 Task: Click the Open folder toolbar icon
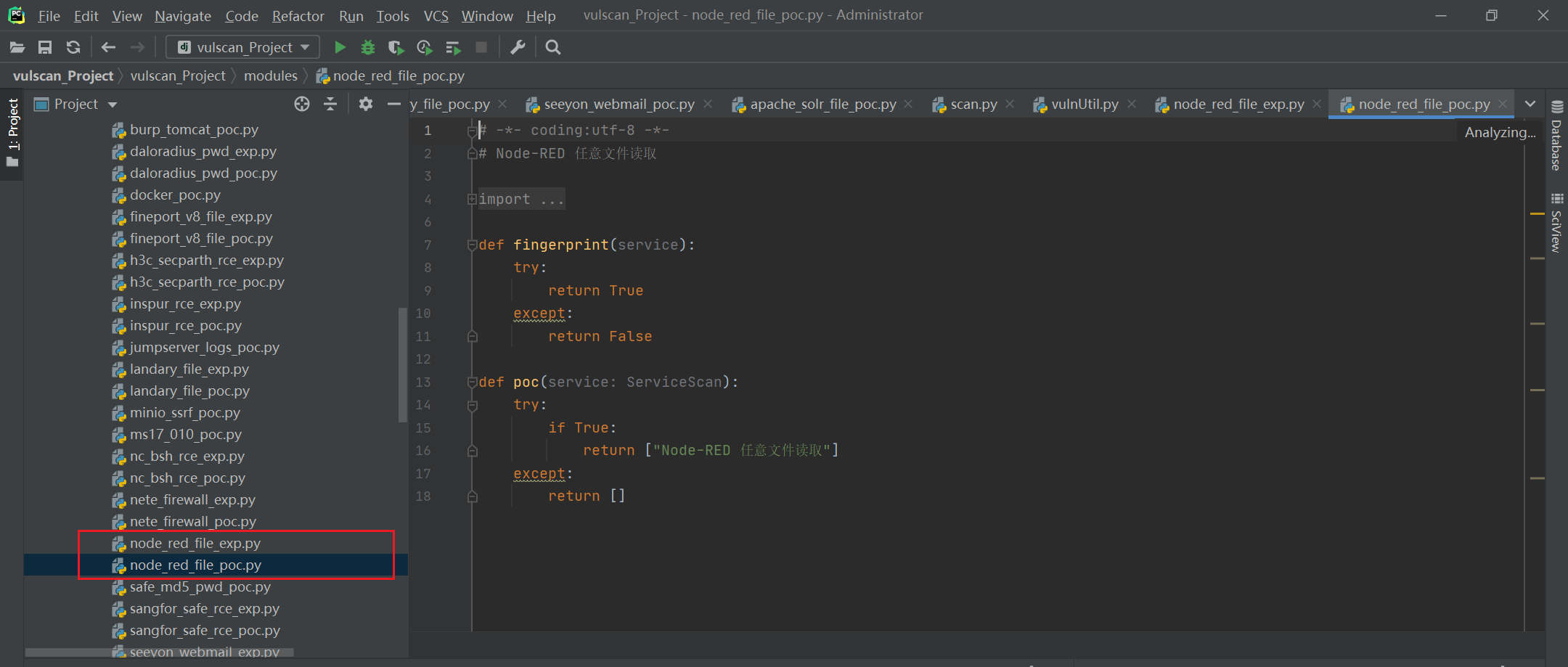17,48
